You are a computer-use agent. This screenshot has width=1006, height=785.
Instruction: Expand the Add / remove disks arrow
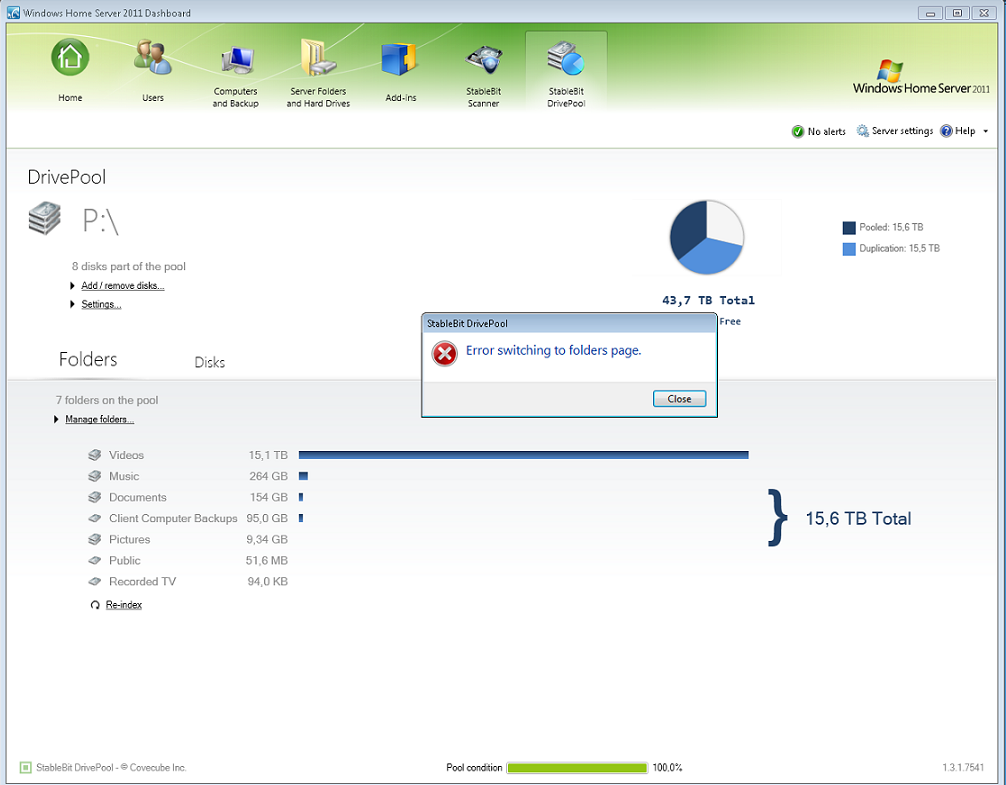click(72, 285)
